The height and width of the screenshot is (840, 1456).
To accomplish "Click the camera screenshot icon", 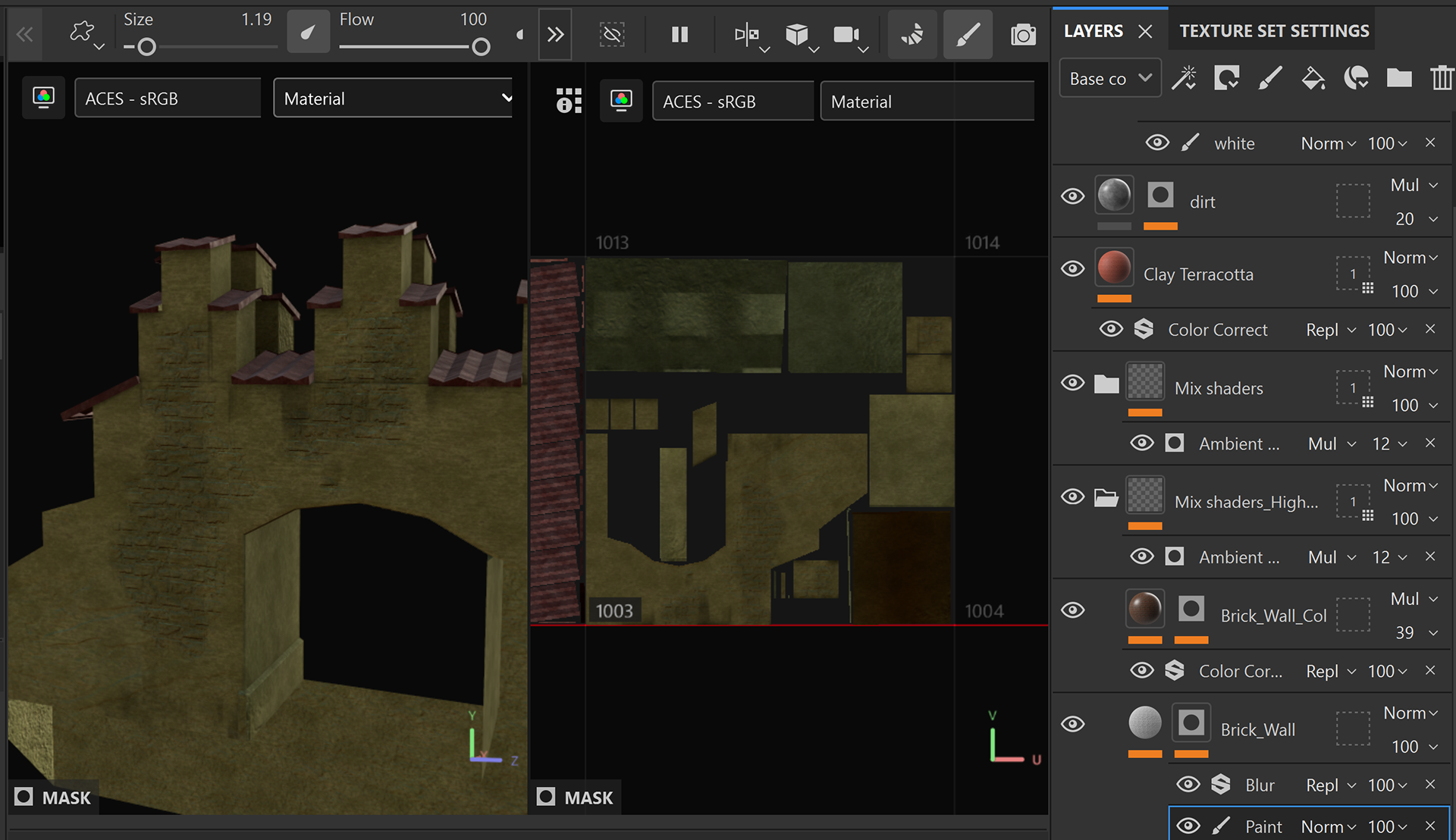I will pyautogui.click(x=1023, y=34).
